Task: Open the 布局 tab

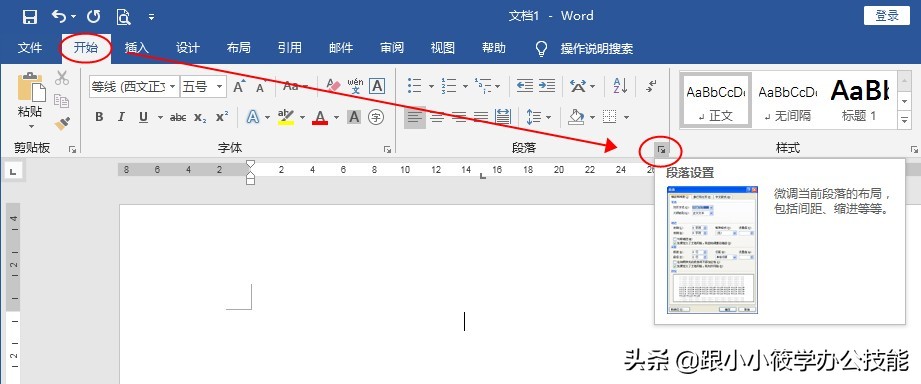Action: tap(238, 48)
